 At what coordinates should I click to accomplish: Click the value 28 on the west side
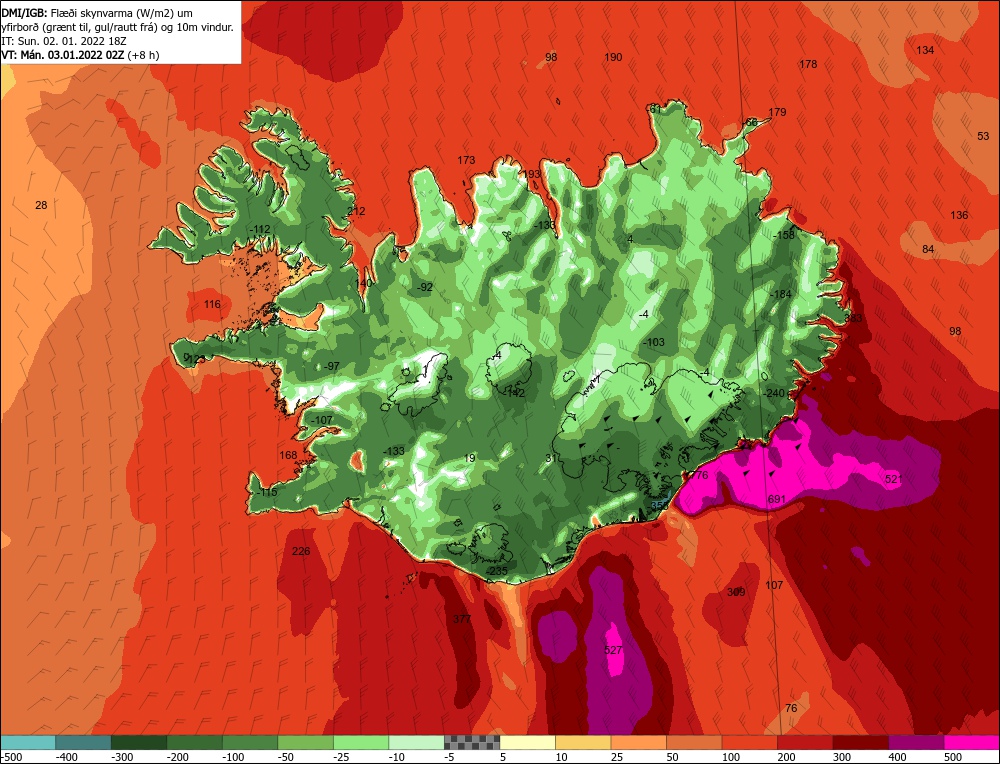tap(41, 205)
